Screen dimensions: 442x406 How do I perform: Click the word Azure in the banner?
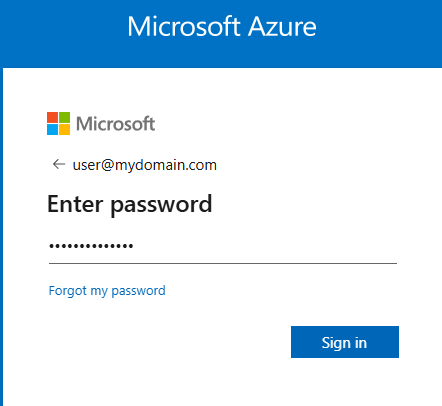tap(282, 27)
